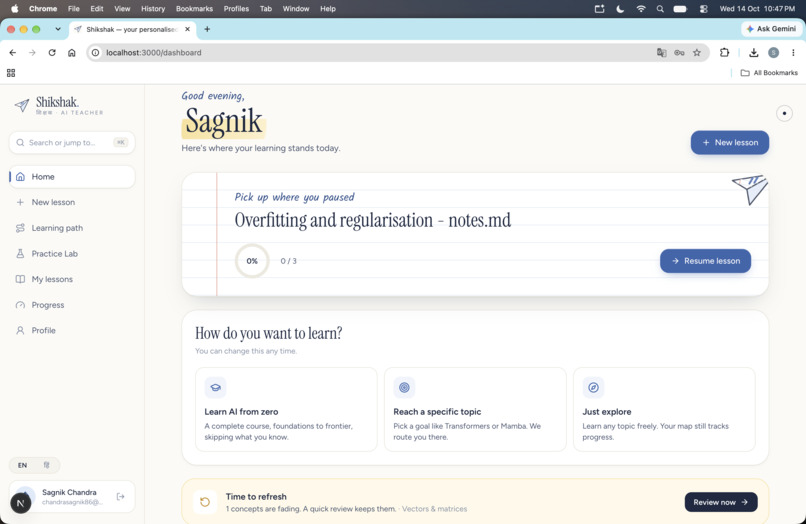806x524 pixels.
Task: Click the Time to refresh icon
Action: pos(205,502)
